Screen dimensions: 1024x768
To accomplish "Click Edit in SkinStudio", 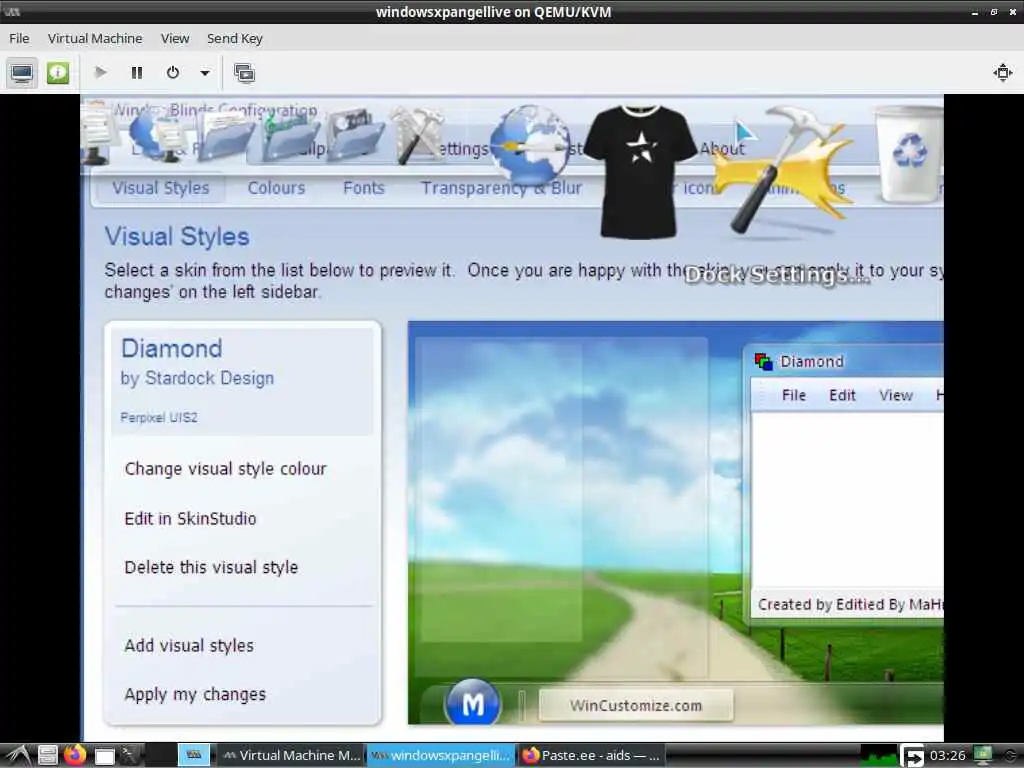I will [190, 519].
